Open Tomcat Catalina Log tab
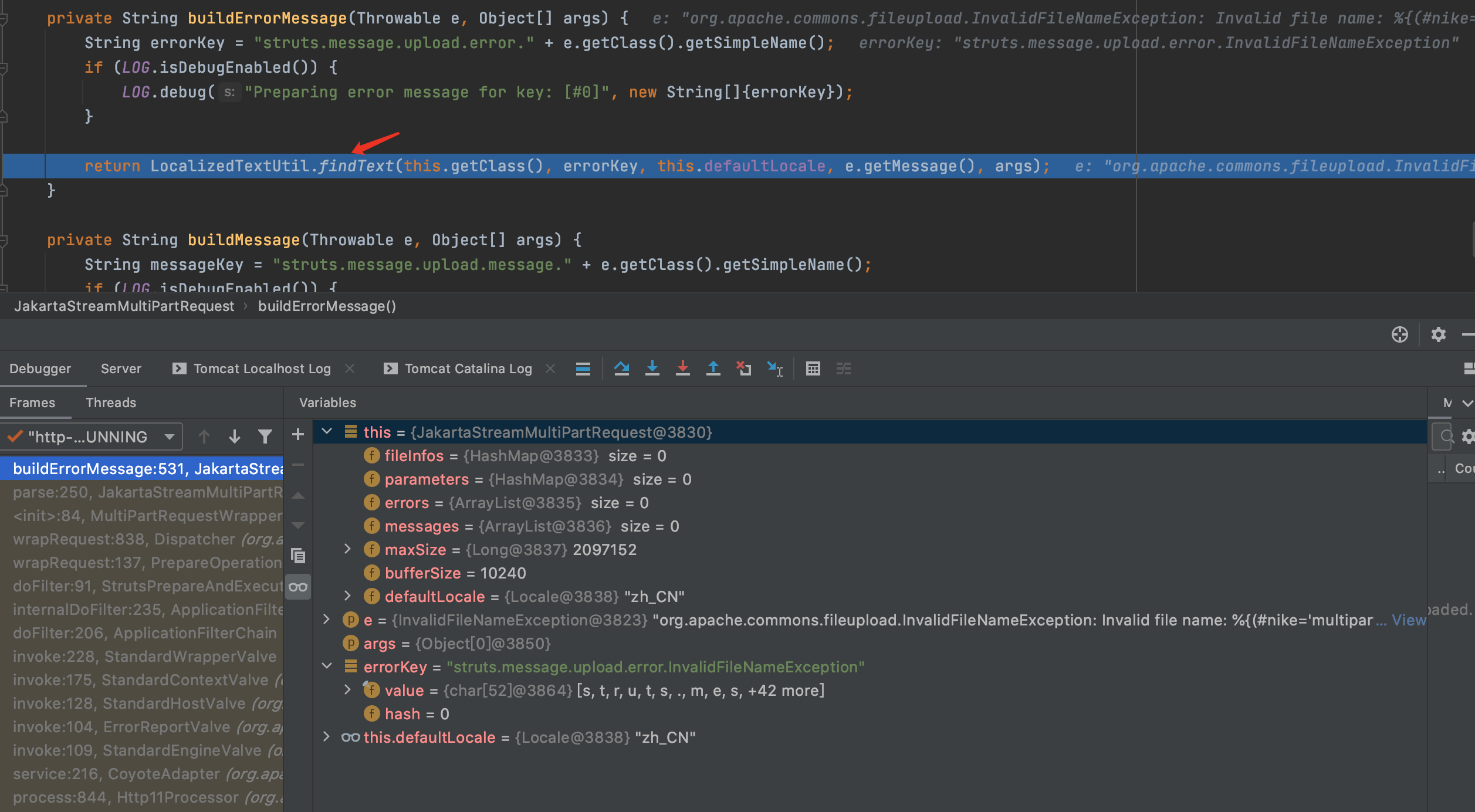 click(458, 368)
